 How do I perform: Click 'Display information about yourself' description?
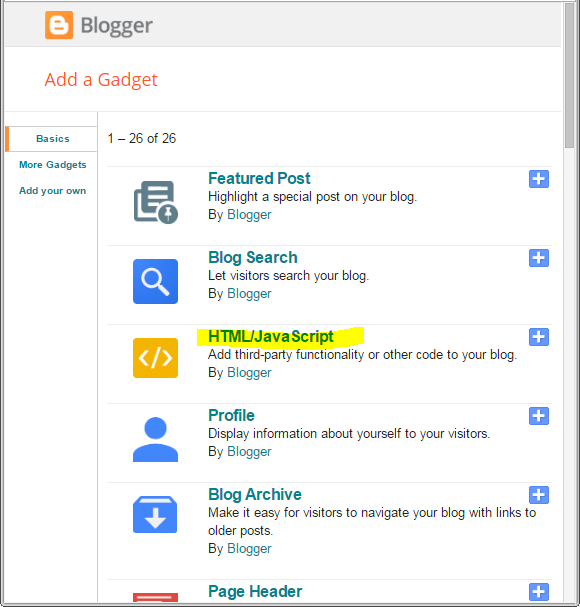[x=349, y=434]
